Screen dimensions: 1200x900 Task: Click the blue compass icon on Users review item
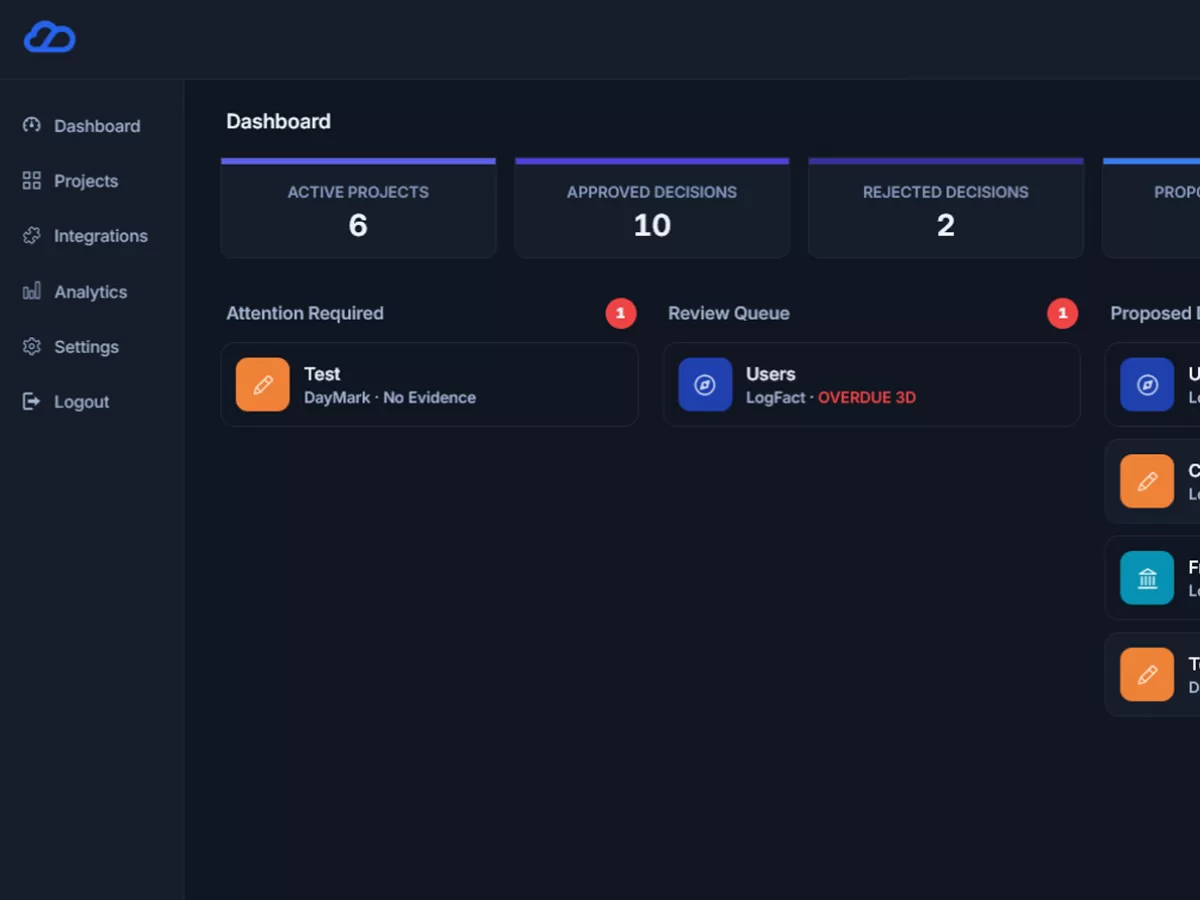point(705,385)
